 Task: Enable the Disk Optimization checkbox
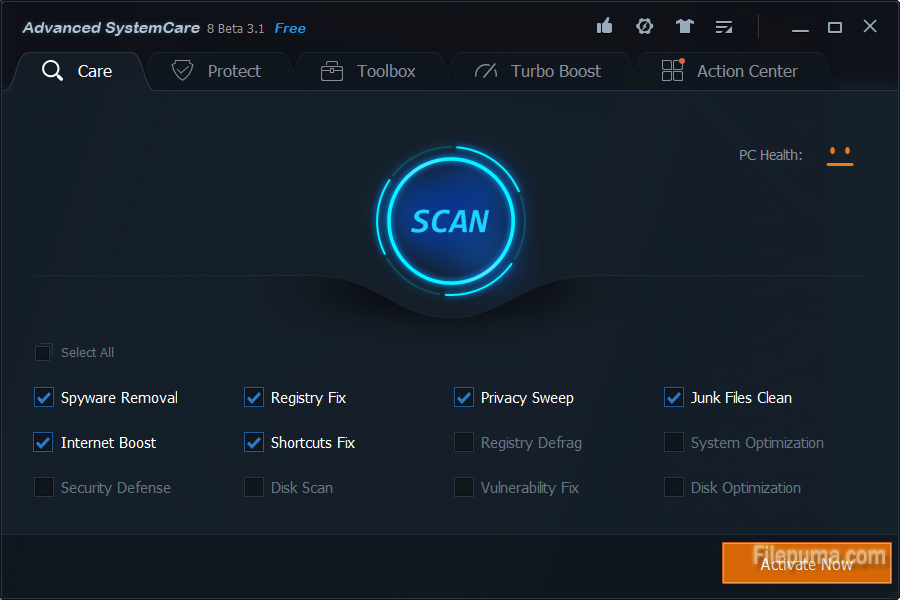(674, 488)
